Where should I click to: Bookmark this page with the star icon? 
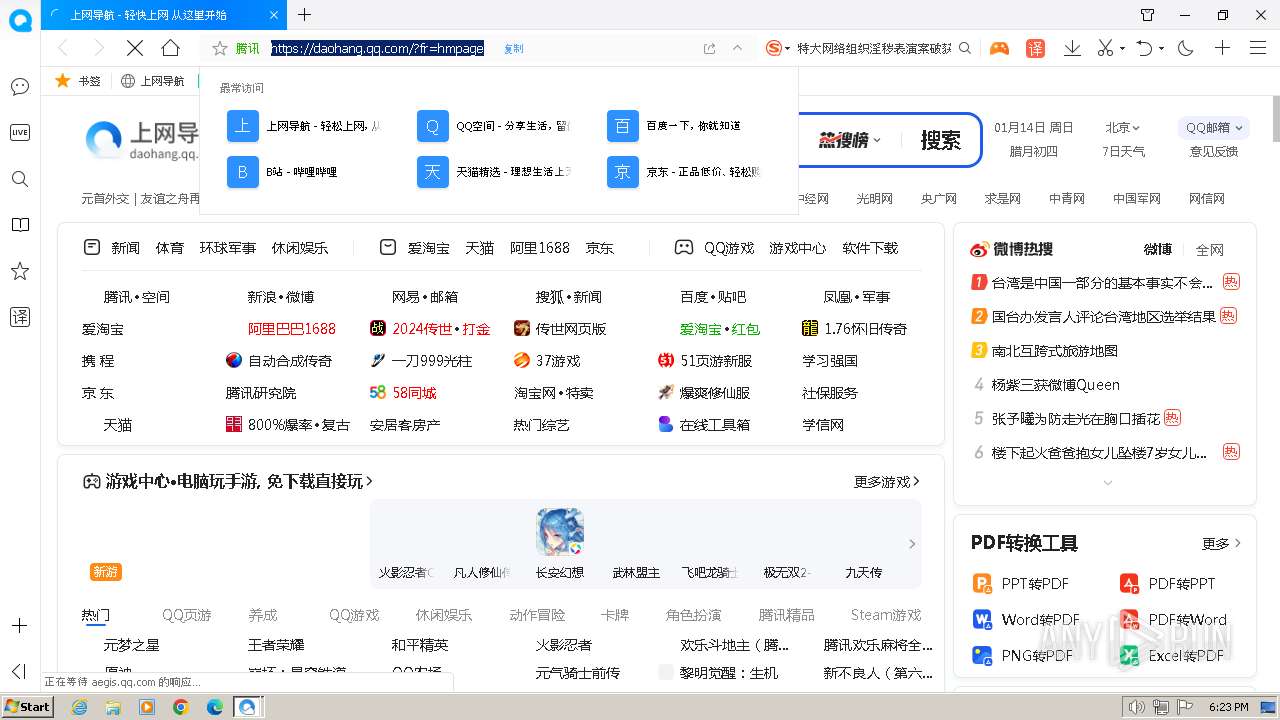220,48
